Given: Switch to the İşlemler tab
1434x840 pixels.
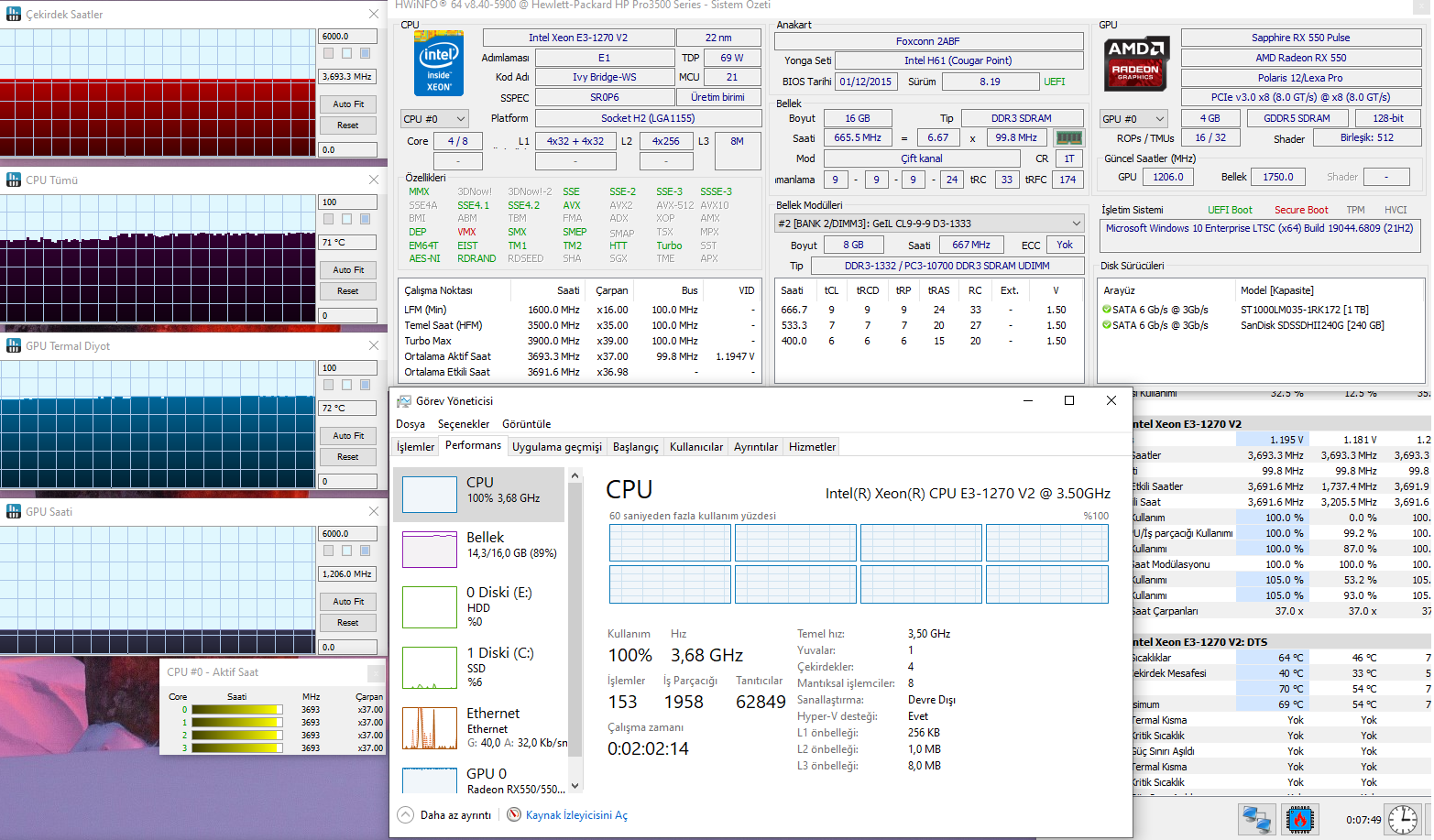Looking at the screenshot, I should click(415, 447).
